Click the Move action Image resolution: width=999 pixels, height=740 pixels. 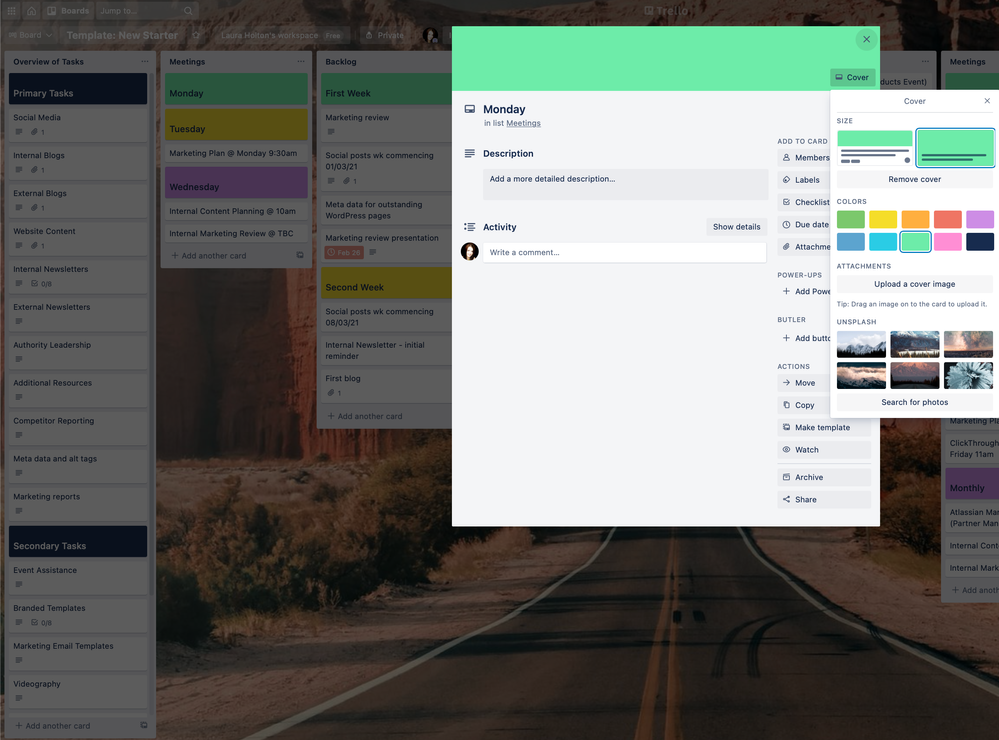pyautogui.click(x=804, y=383)
